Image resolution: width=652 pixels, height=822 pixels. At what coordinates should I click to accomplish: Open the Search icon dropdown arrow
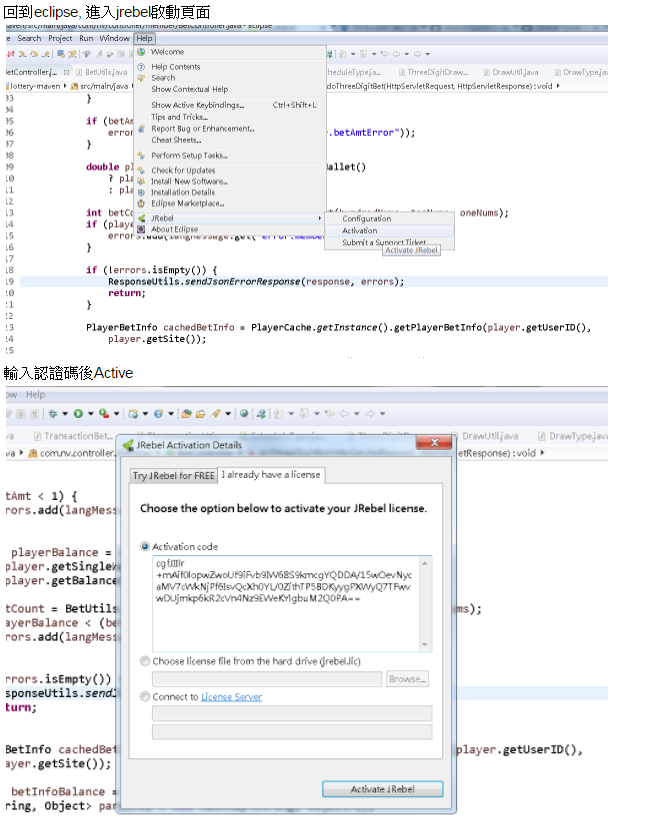pyautogui.click(x=228, y=414)
